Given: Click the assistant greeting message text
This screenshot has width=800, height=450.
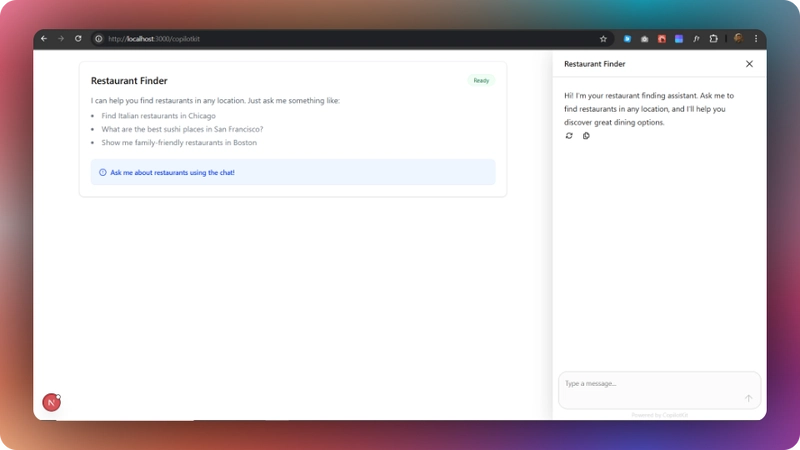Looking at the screenshot, I should click(649, 109).
